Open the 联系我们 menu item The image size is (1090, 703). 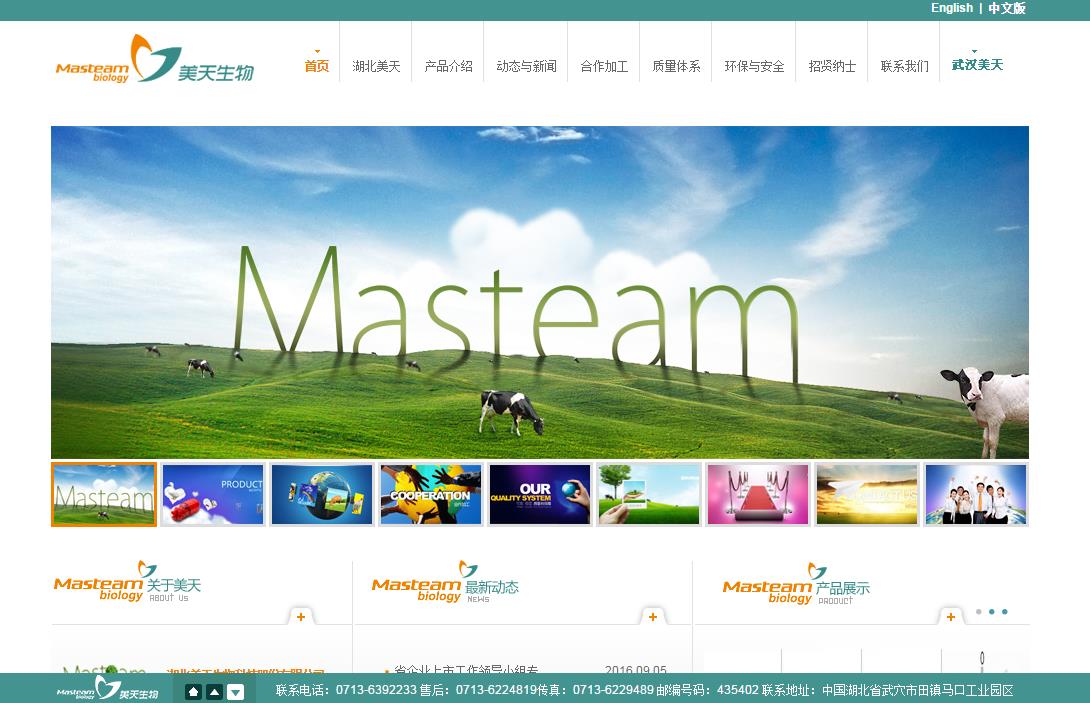[x=904, y=66]
